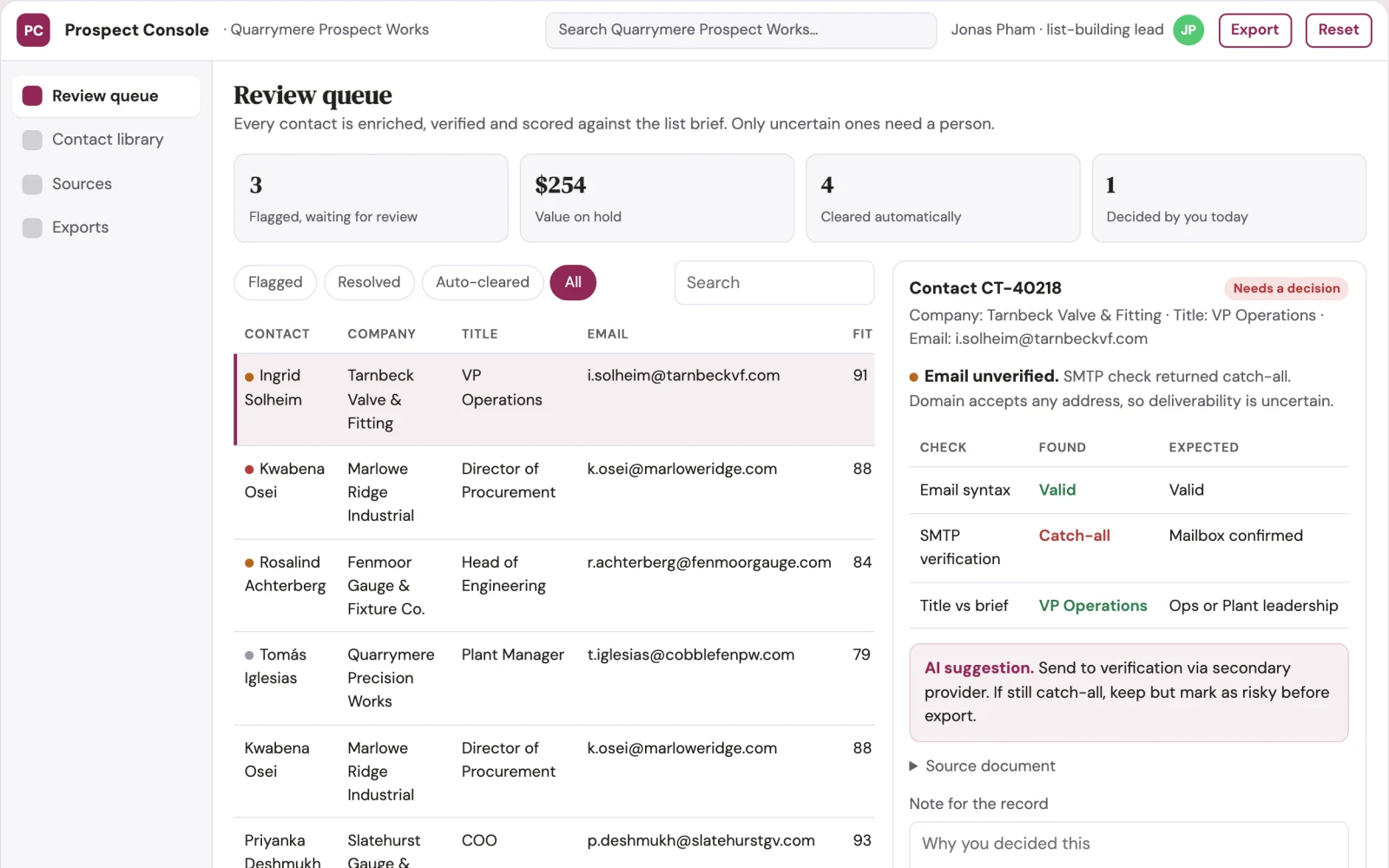Screen dimensions: 1389x868
Task: Click the 'Needs a decision' badge
Action: click(x=1287, y=288)
